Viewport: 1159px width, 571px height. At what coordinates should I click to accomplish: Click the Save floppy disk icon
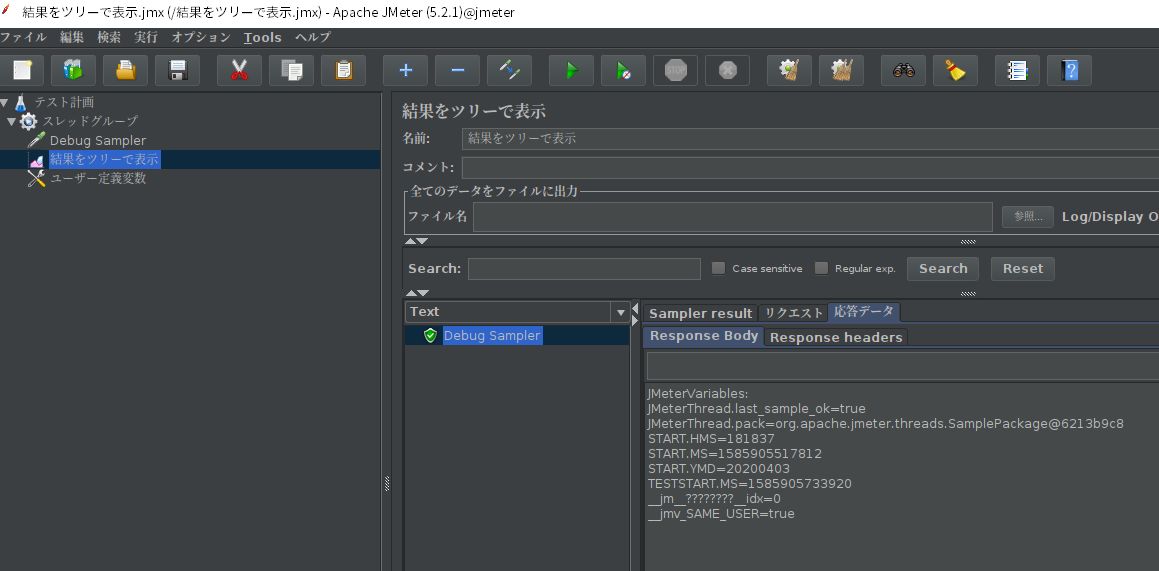click(x=177, y=71)
